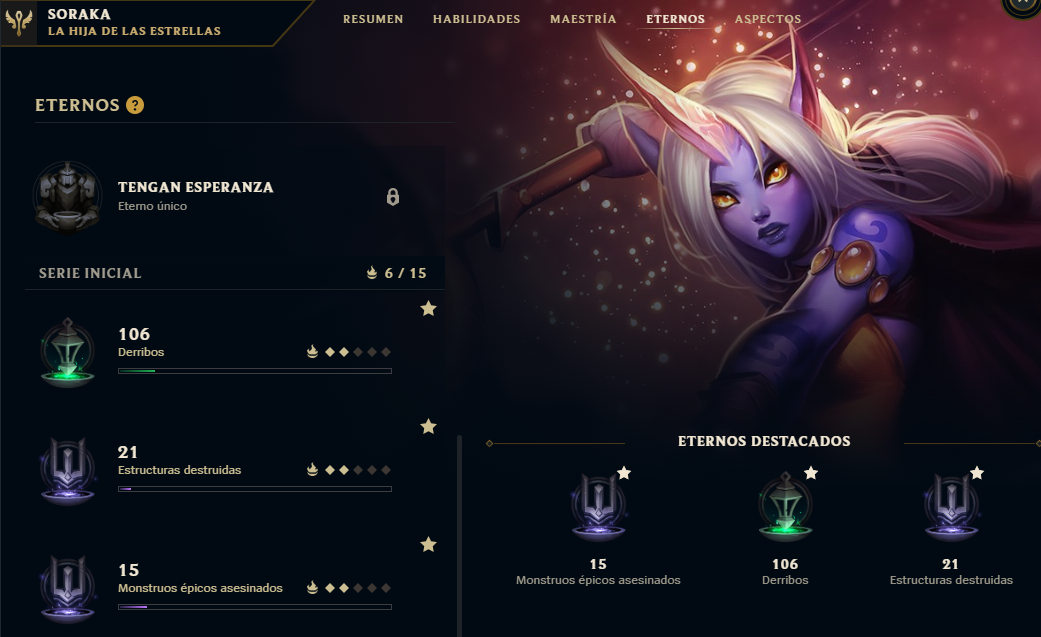Select featured Estructuras destruidas emblem
Viewport: 1041px width, 637px height.
click(x=951, y=506)
